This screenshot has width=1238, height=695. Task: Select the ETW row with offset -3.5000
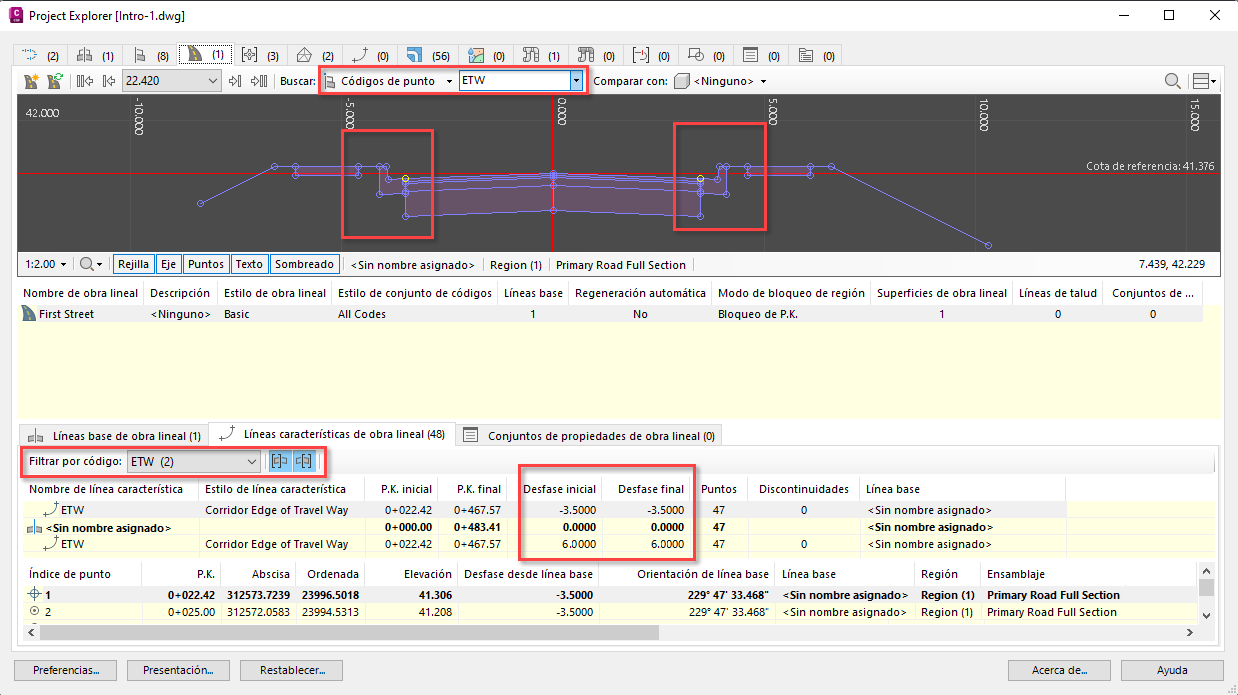pyautogui.click(x=544, y=509)
